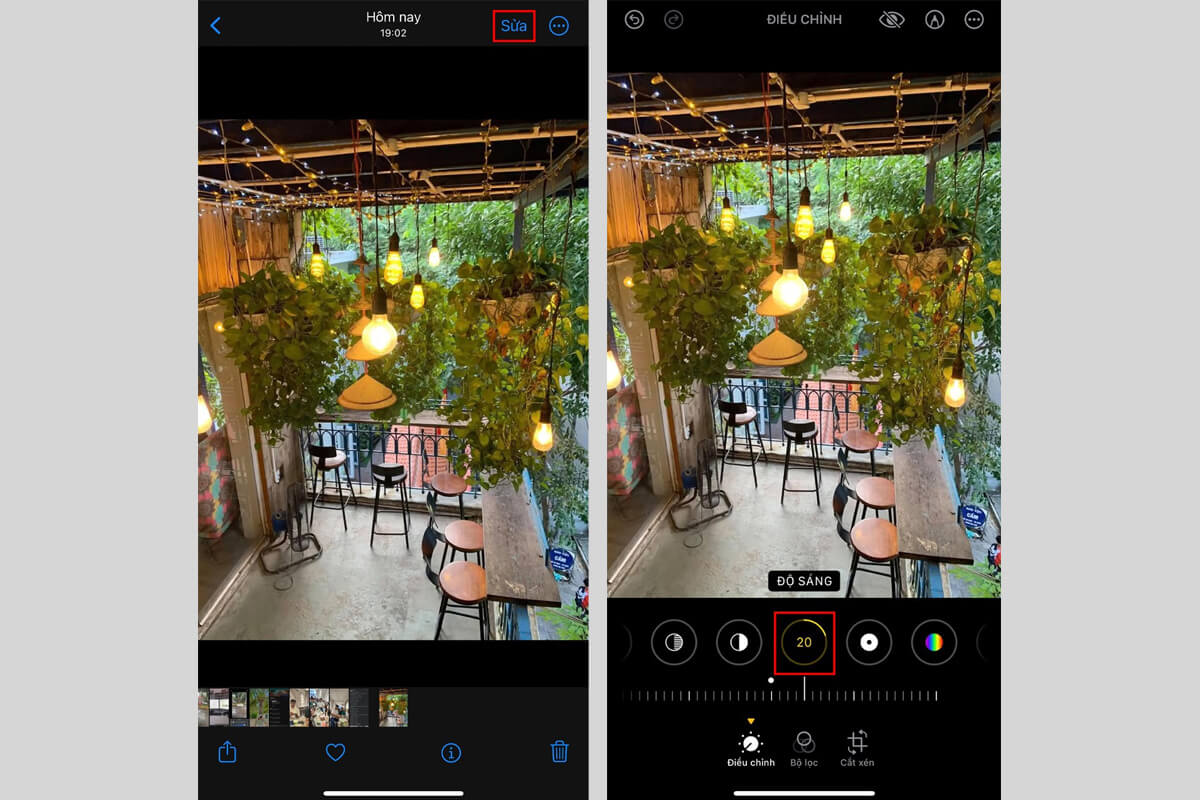Viewport: 1200px width, 800px height.
Task: Open more options in the photo viewer
Action: tap(559, 26)
